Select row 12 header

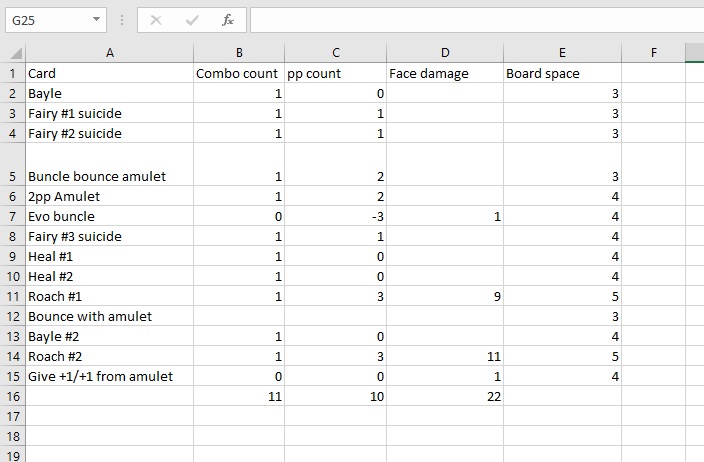[x=13, y=317]
